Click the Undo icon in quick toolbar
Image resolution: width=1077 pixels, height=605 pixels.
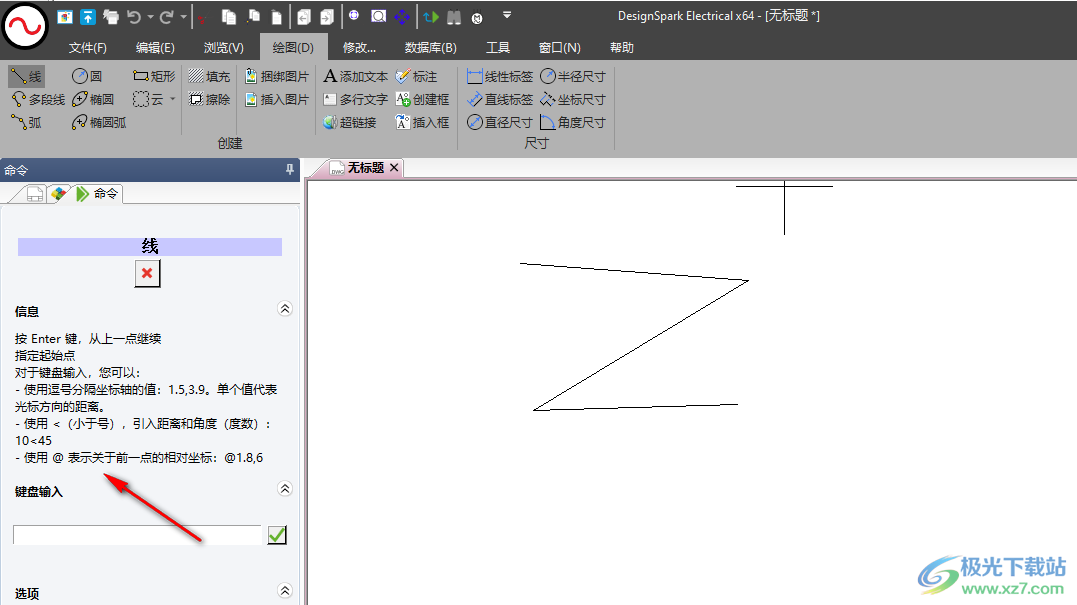134,16
